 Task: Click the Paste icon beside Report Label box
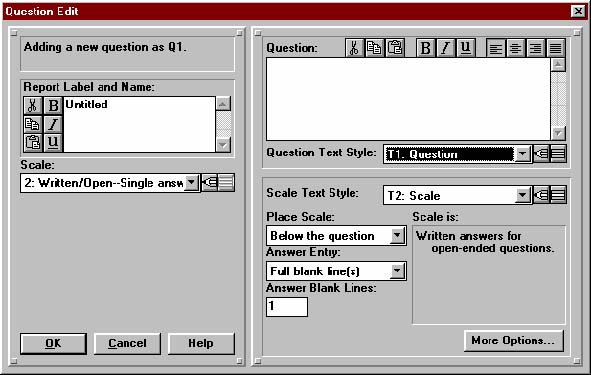point(33,142)
